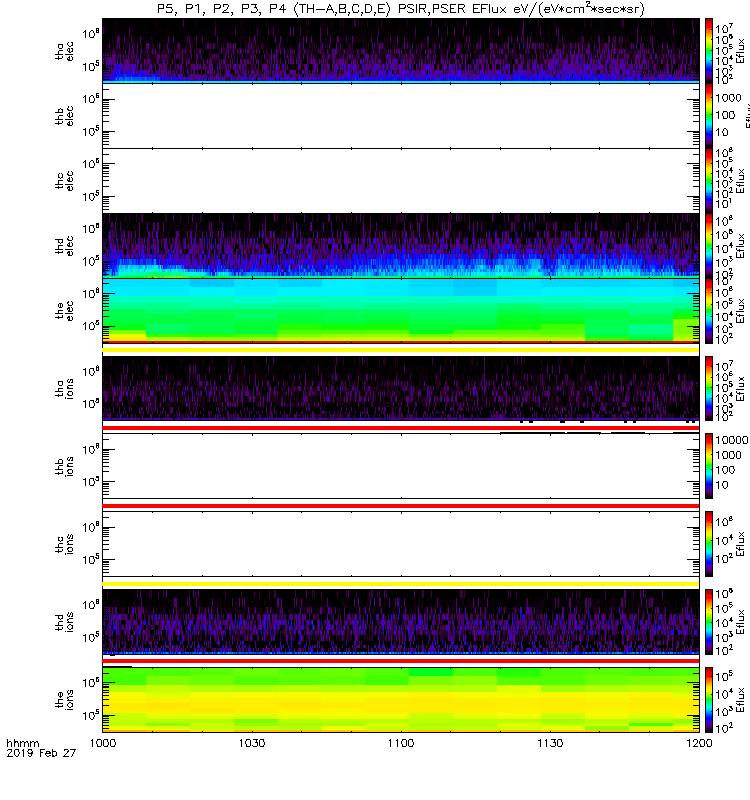Viewport: 750px width, 800px height.
Task: Click the tha ions spectrogram panel
Action: tap(401, 388)
